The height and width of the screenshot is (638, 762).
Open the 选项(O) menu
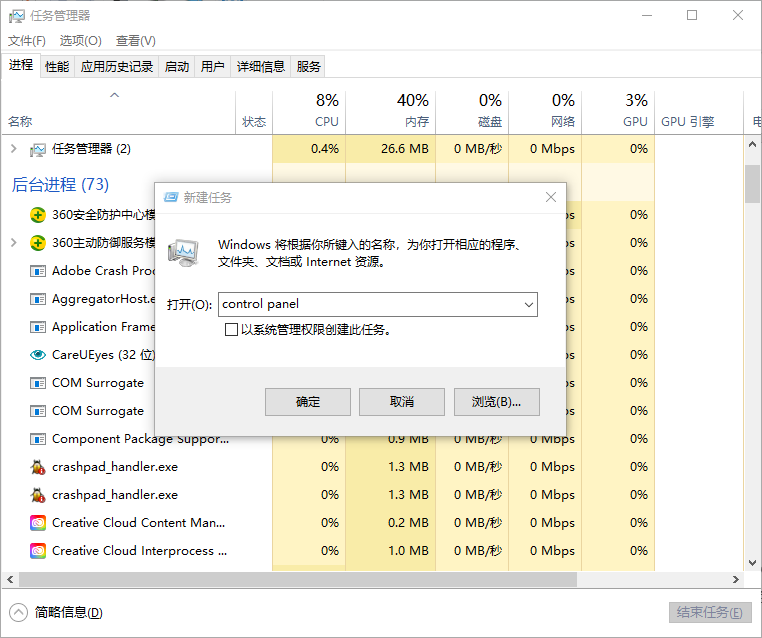(80, 41)
